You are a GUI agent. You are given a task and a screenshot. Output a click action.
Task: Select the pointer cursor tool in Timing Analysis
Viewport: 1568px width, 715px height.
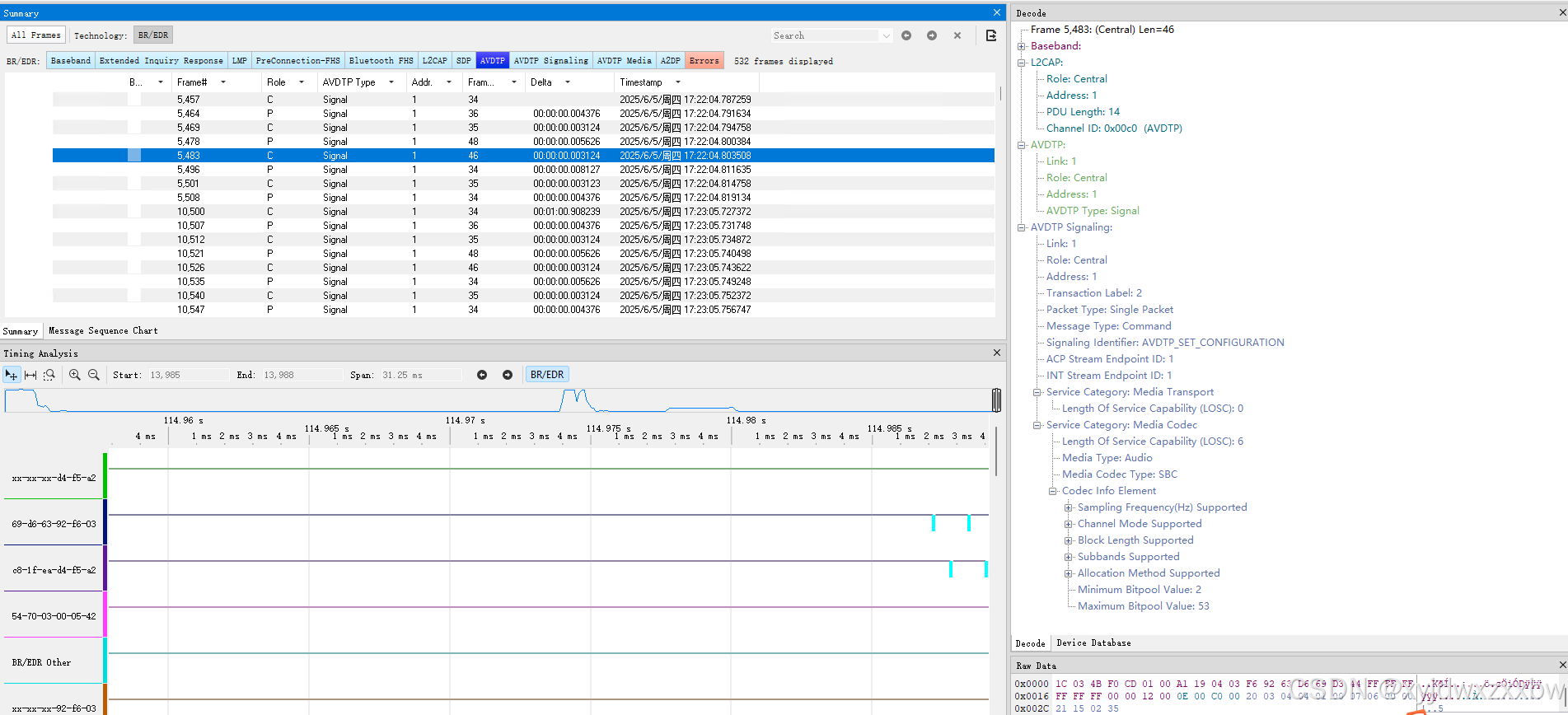[x=12, y=375]
